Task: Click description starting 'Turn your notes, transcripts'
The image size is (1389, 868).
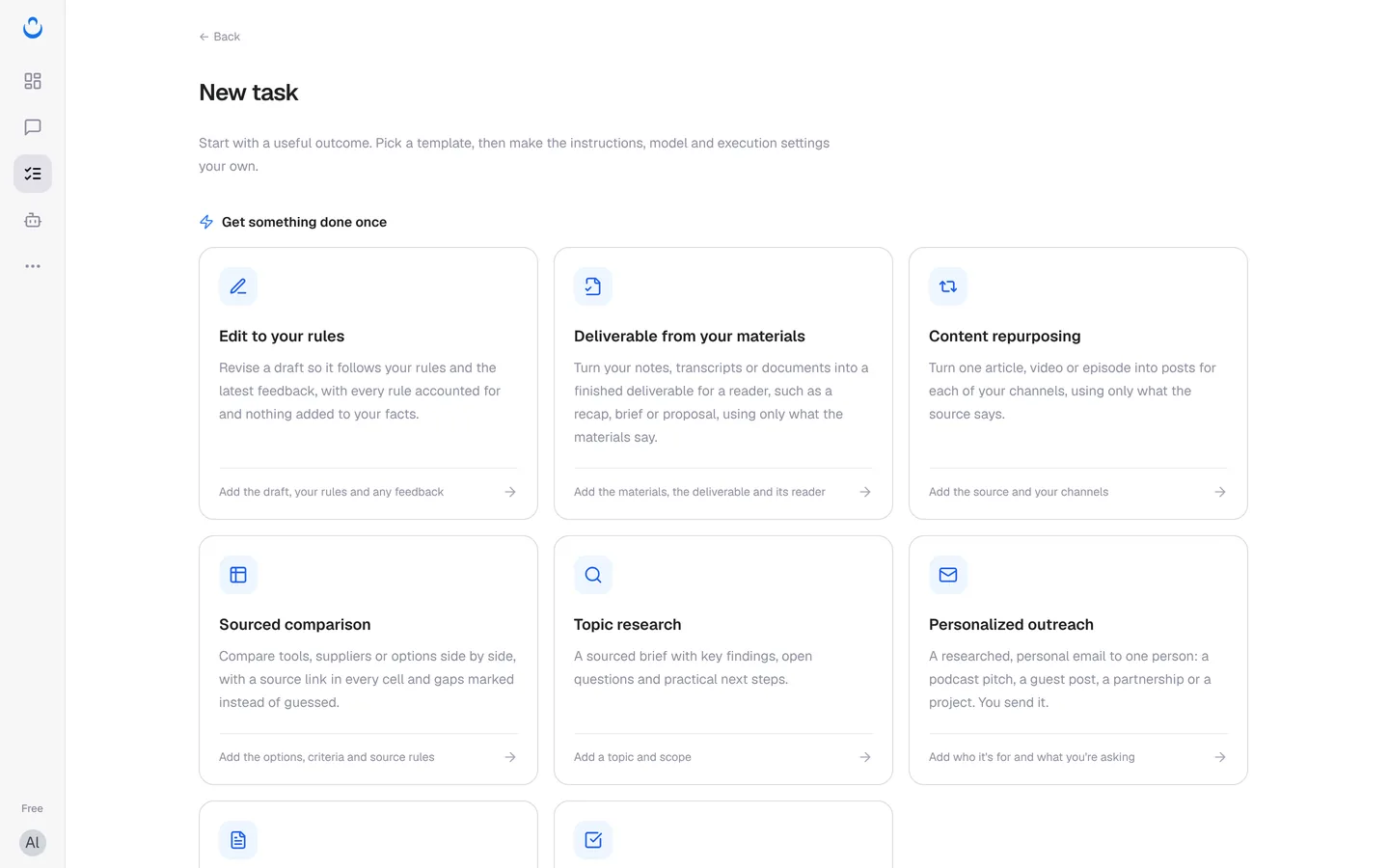Action: coord(722,402)
